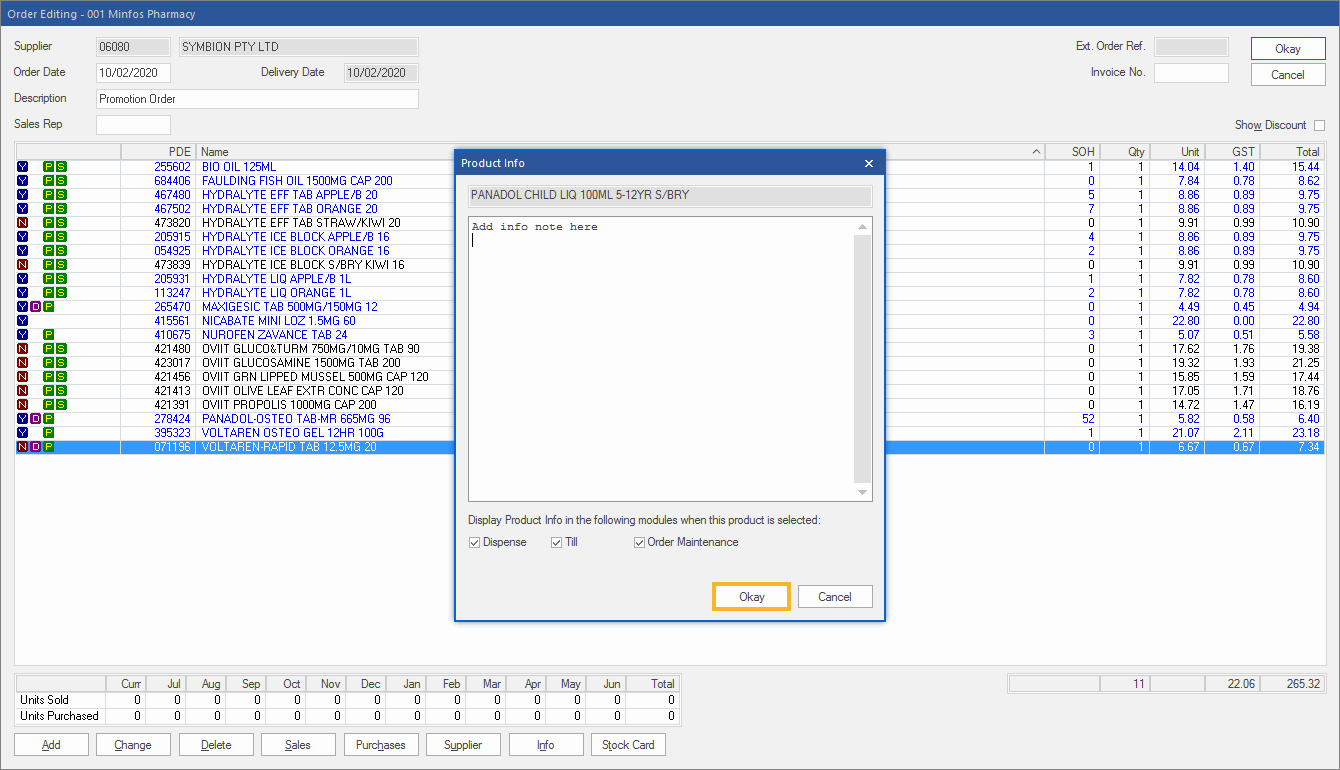Sort by the PDE column header
The width and height of the screenshot is (1340, 770).
(158, 152)
